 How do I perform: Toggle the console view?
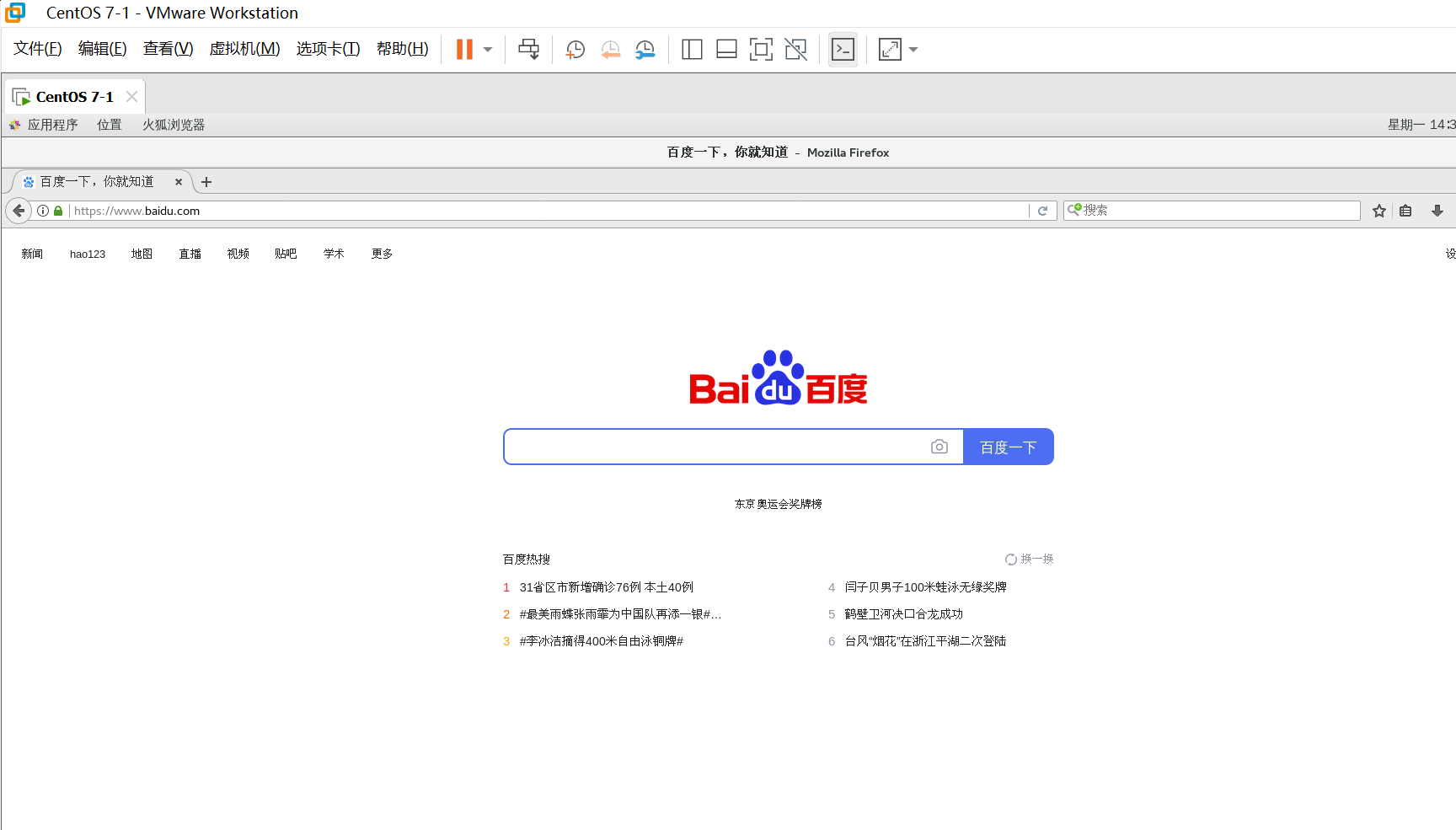coord(843,49)
